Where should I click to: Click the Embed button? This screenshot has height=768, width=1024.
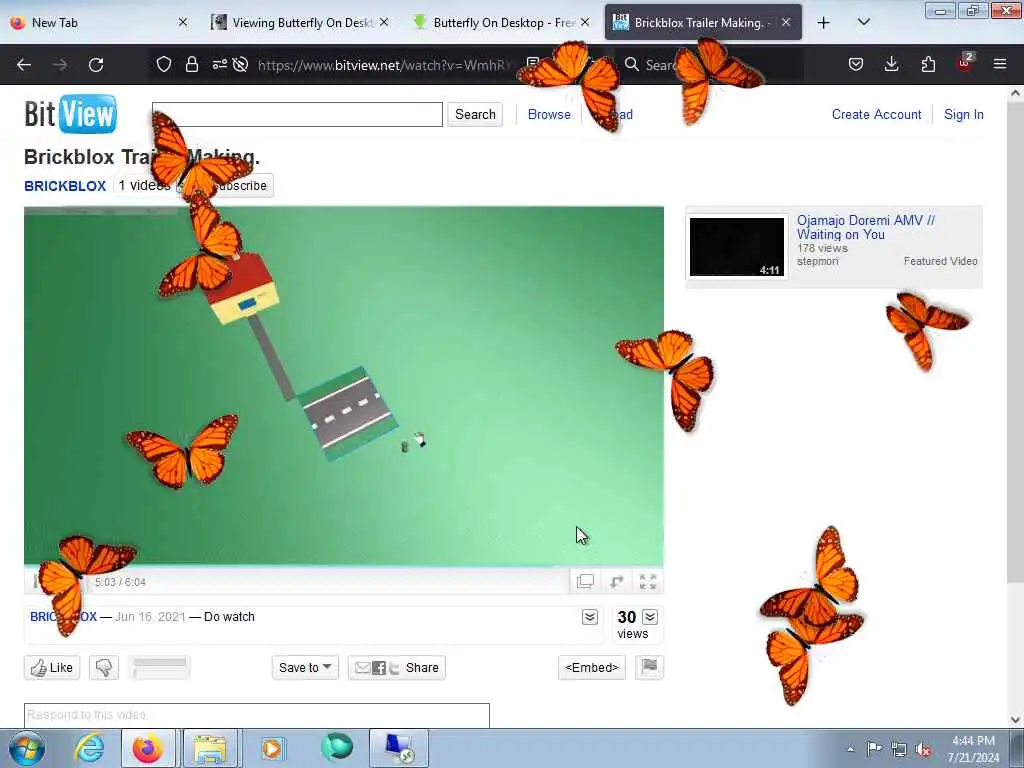tap(592, 667)
